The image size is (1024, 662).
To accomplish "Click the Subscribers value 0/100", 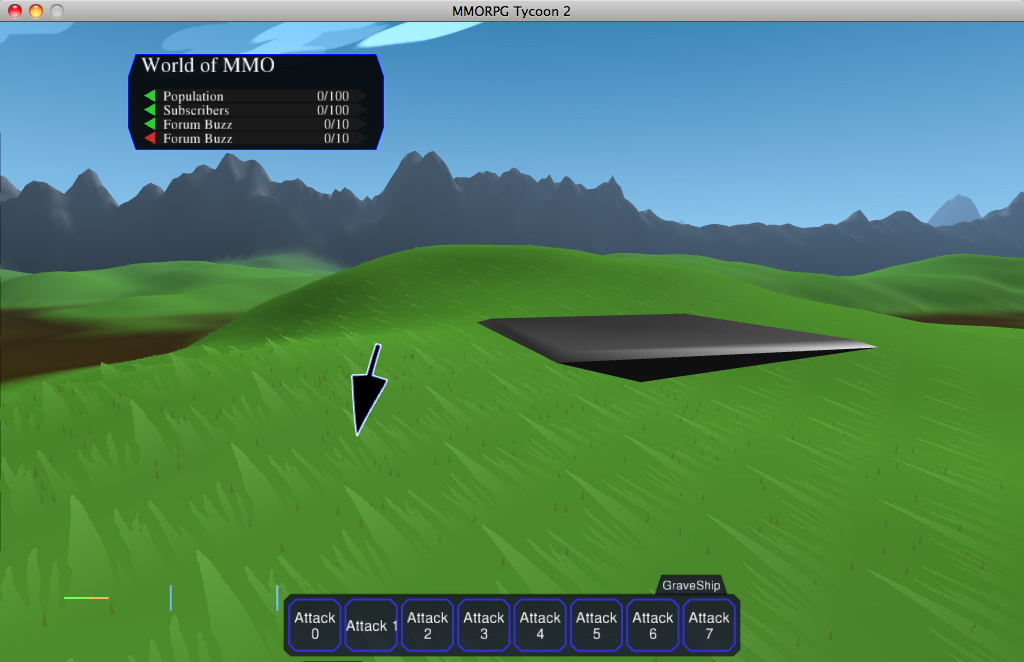I will 333,110.
